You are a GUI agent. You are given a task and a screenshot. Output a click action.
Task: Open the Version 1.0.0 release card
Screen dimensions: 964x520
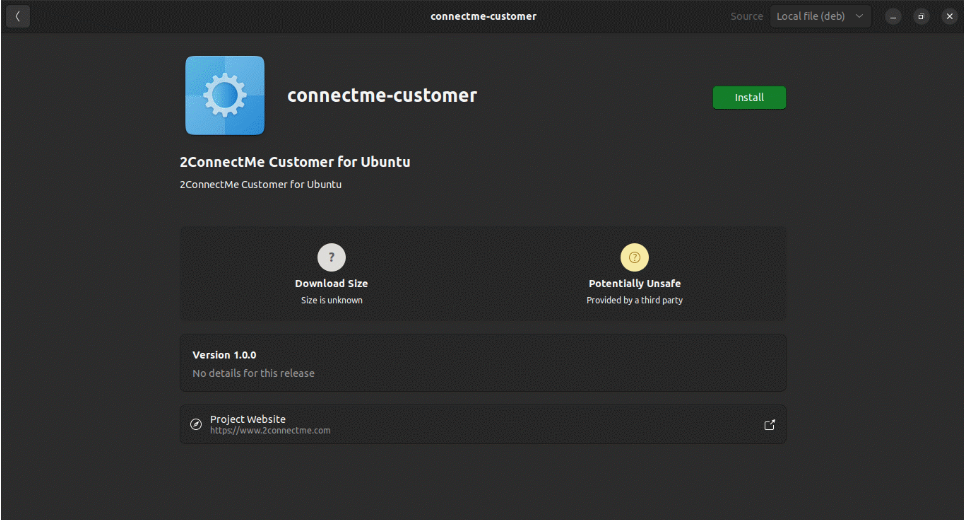483,363
